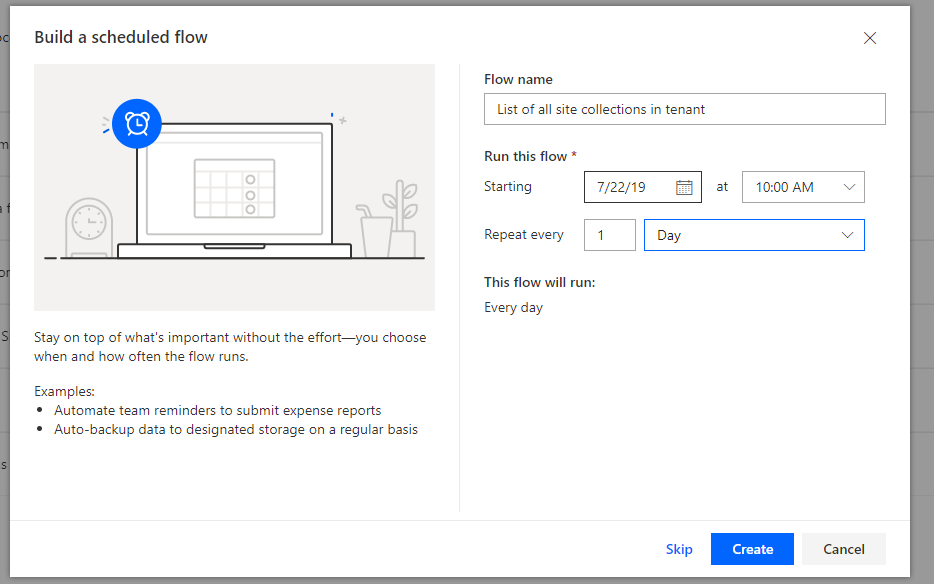
Task: Focus the Flow name text box
Action: tap(684, 109)
